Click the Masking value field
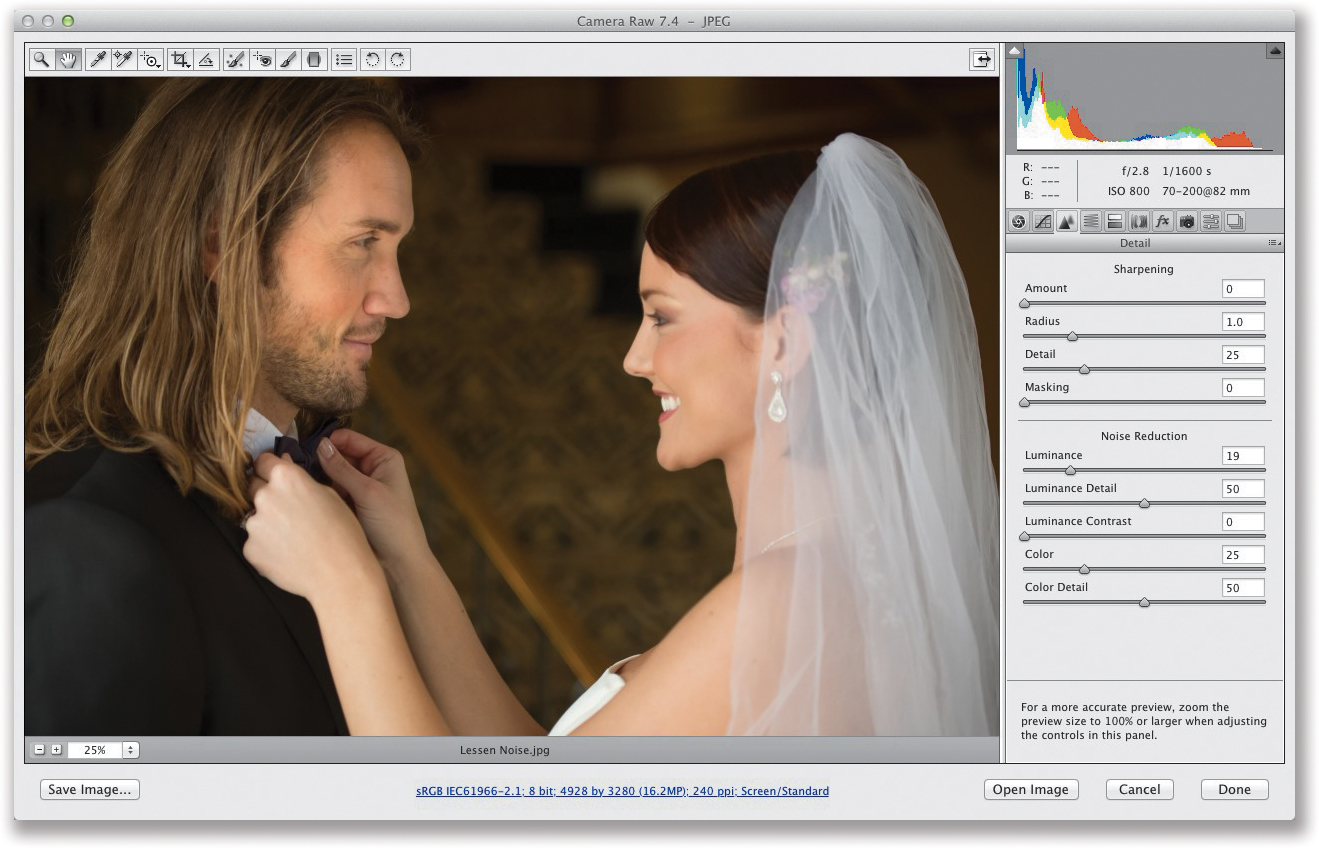 click(x=1243, y=388)
